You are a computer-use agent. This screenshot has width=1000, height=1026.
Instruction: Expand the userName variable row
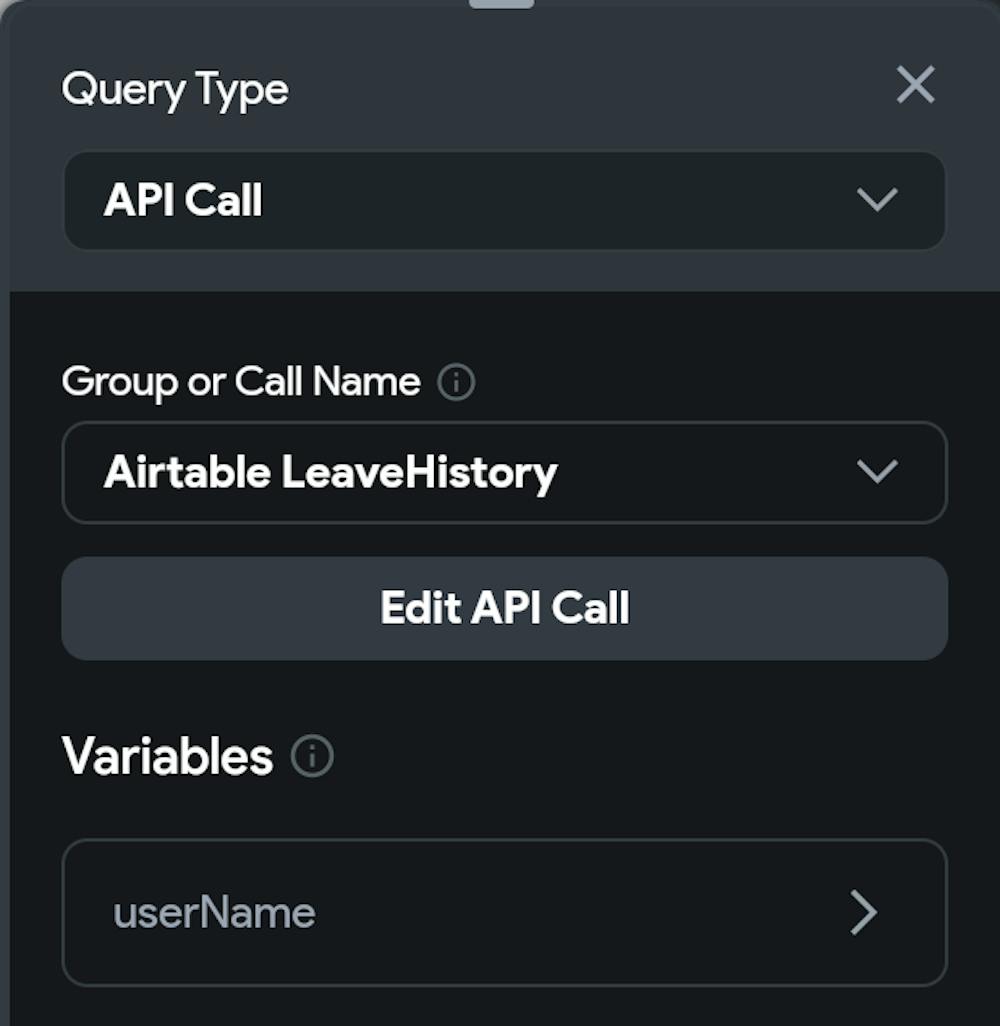click(504, 912)
